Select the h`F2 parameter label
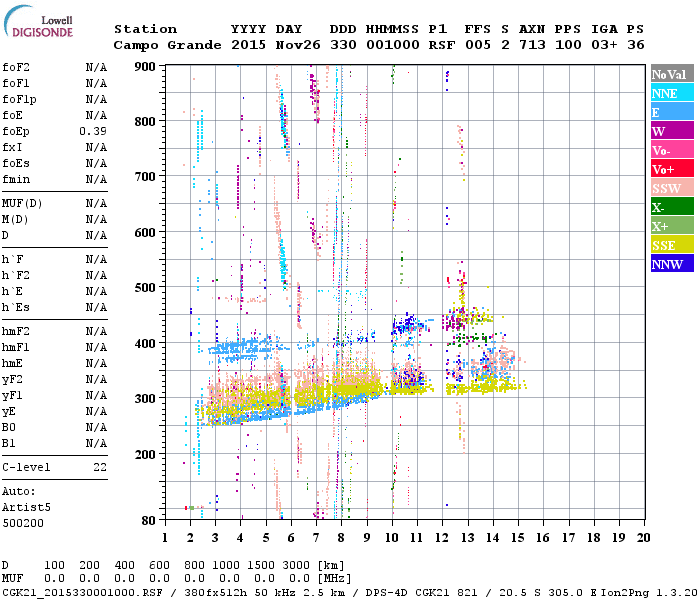Screen dimensions: 700x600 [16, 275]
